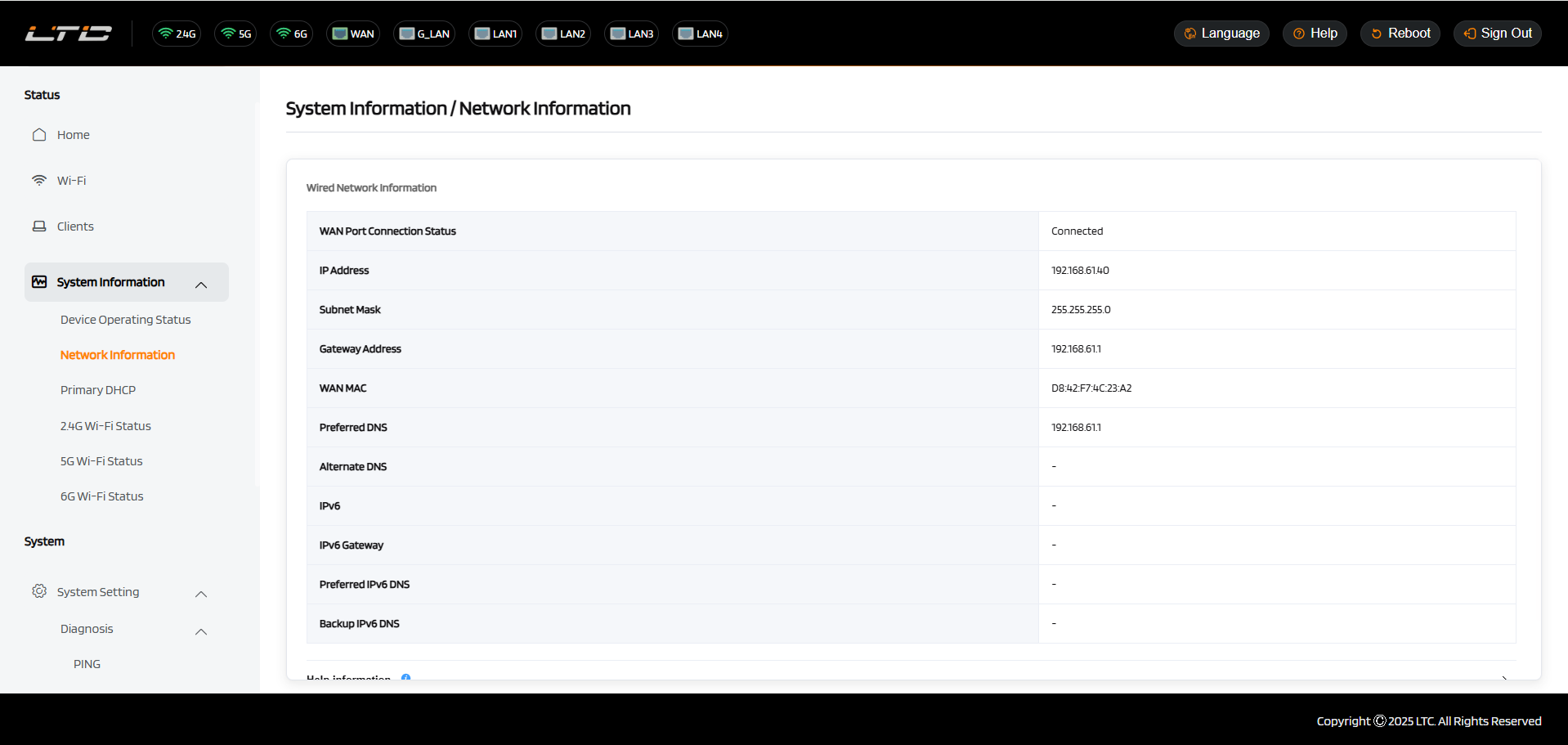Click the G_LAN port status icon
The height and width of the screenshot is (745, 1568).
pos(424,34)
